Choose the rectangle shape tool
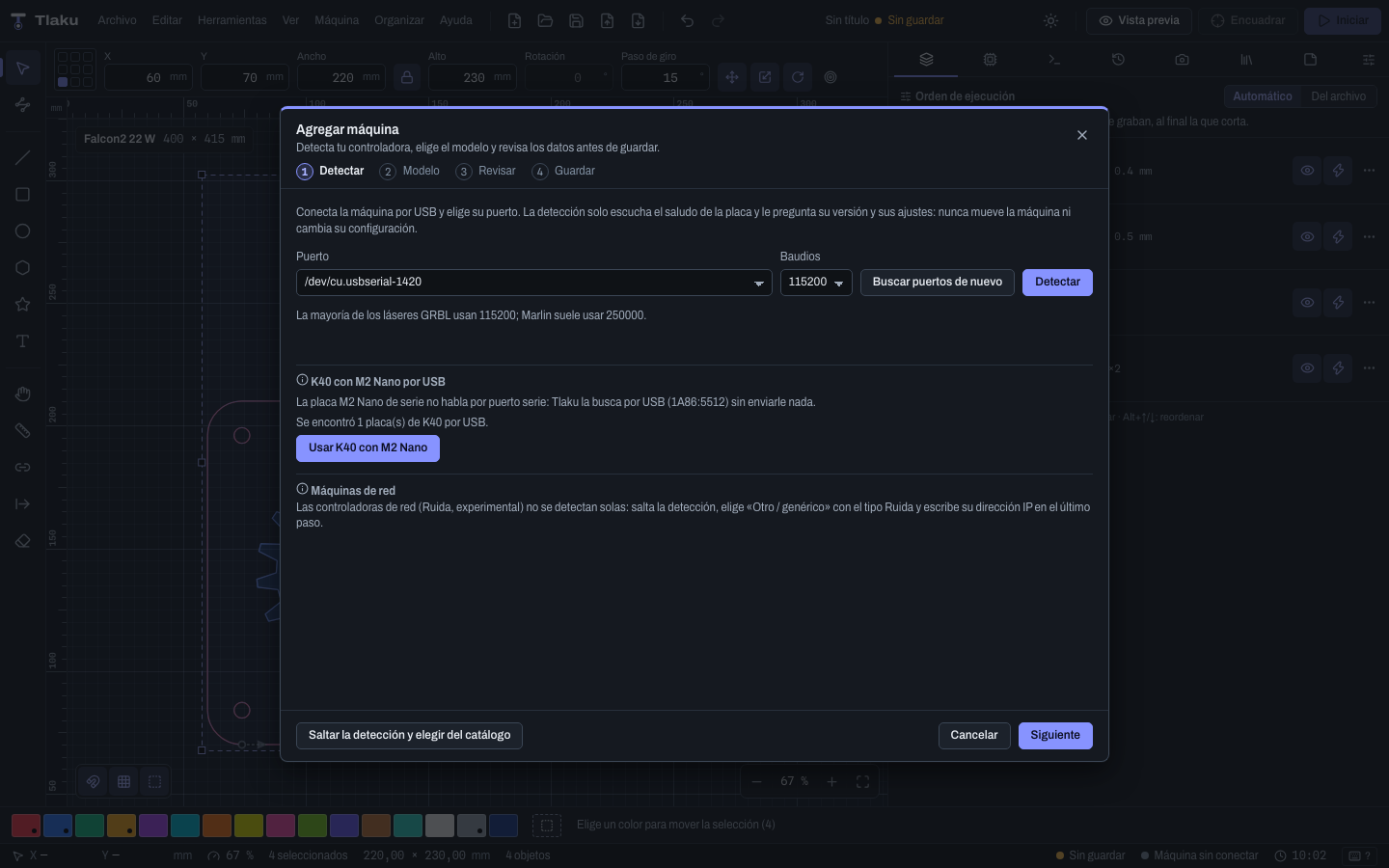 [22, 195]
